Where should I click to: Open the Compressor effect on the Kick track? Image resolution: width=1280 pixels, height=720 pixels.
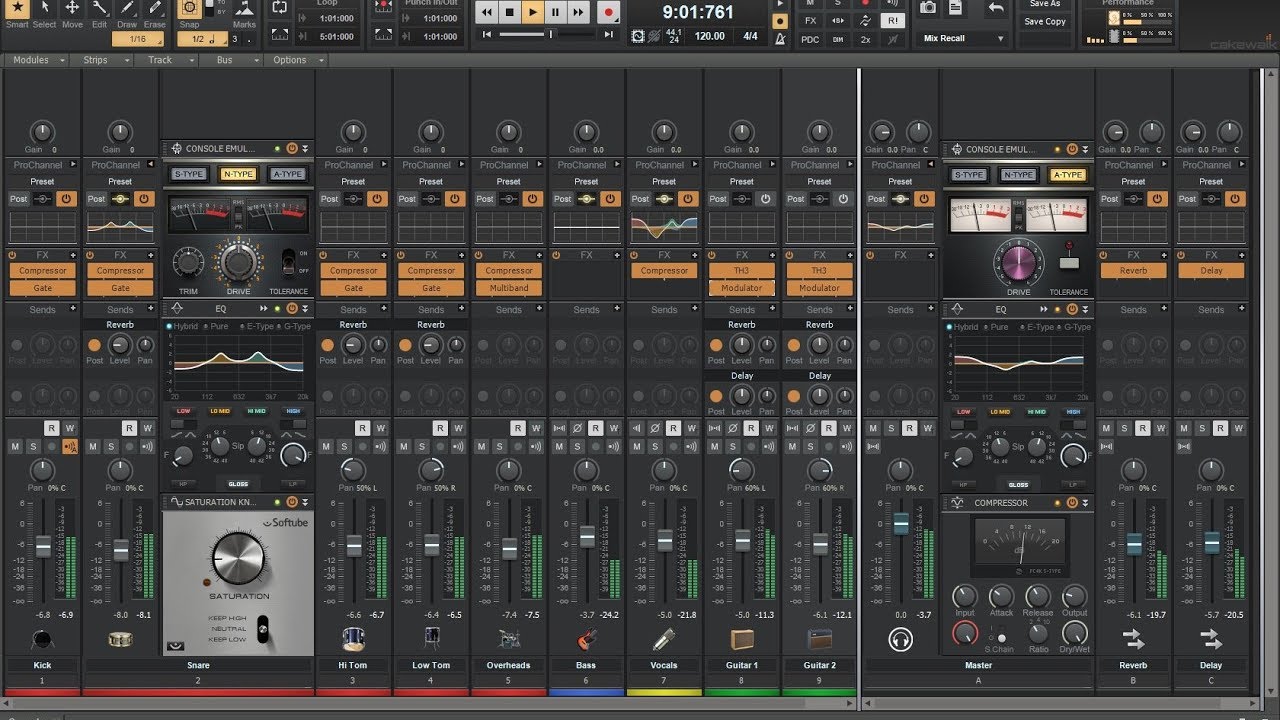pyautogui.click(x=43, y=270)
